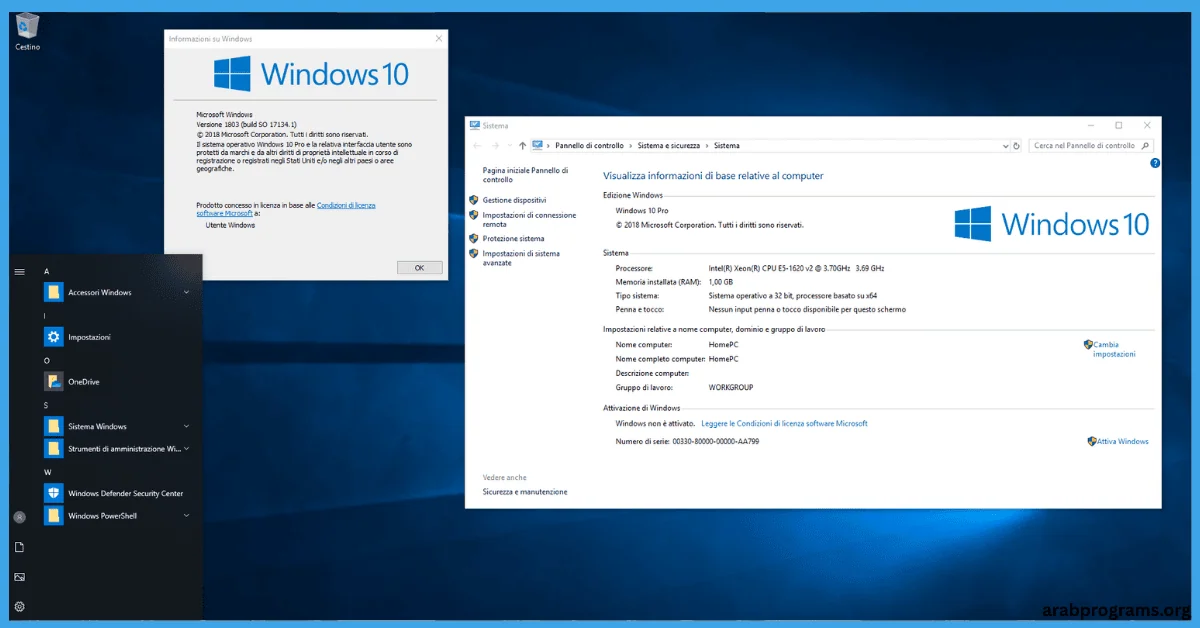The height and width of the screenshot is (628, 1200).
Task: Click Attiva Windows link
Action: pyautogui.click(x=1122, y=441)
